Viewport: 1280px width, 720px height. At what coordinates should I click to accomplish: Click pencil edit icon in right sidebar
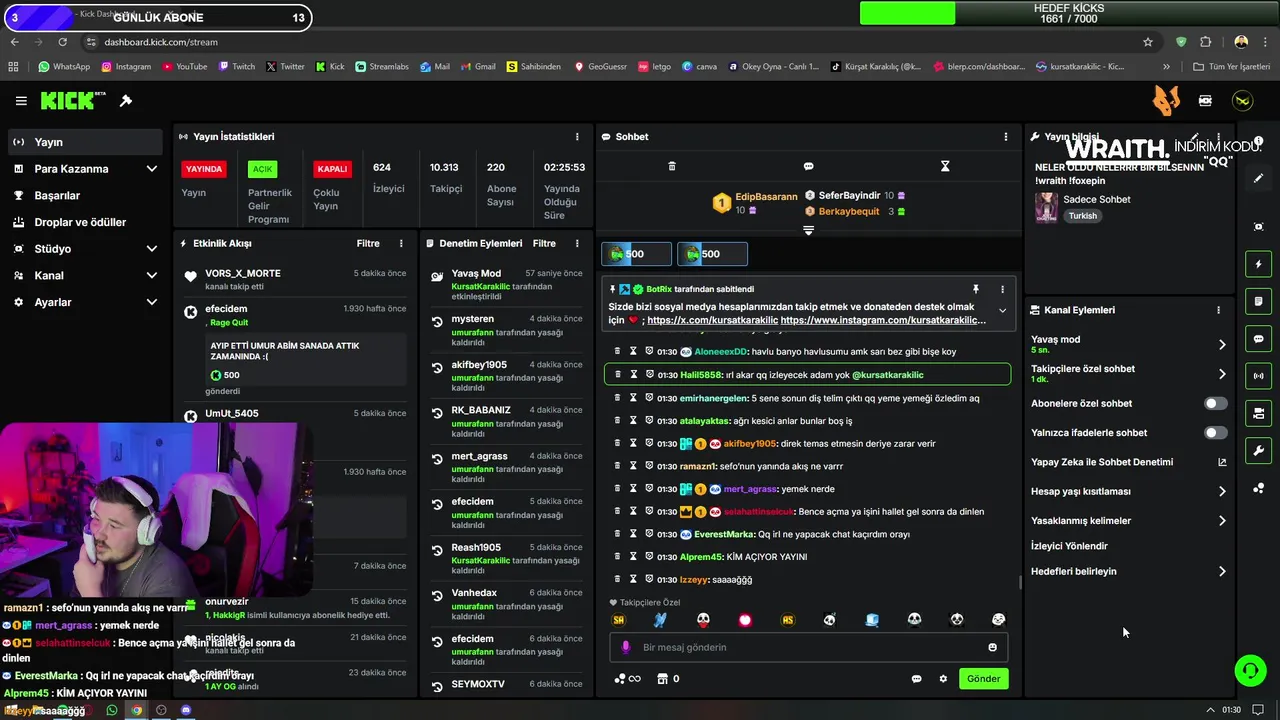pyautogui.click(x=1259, y=178)
